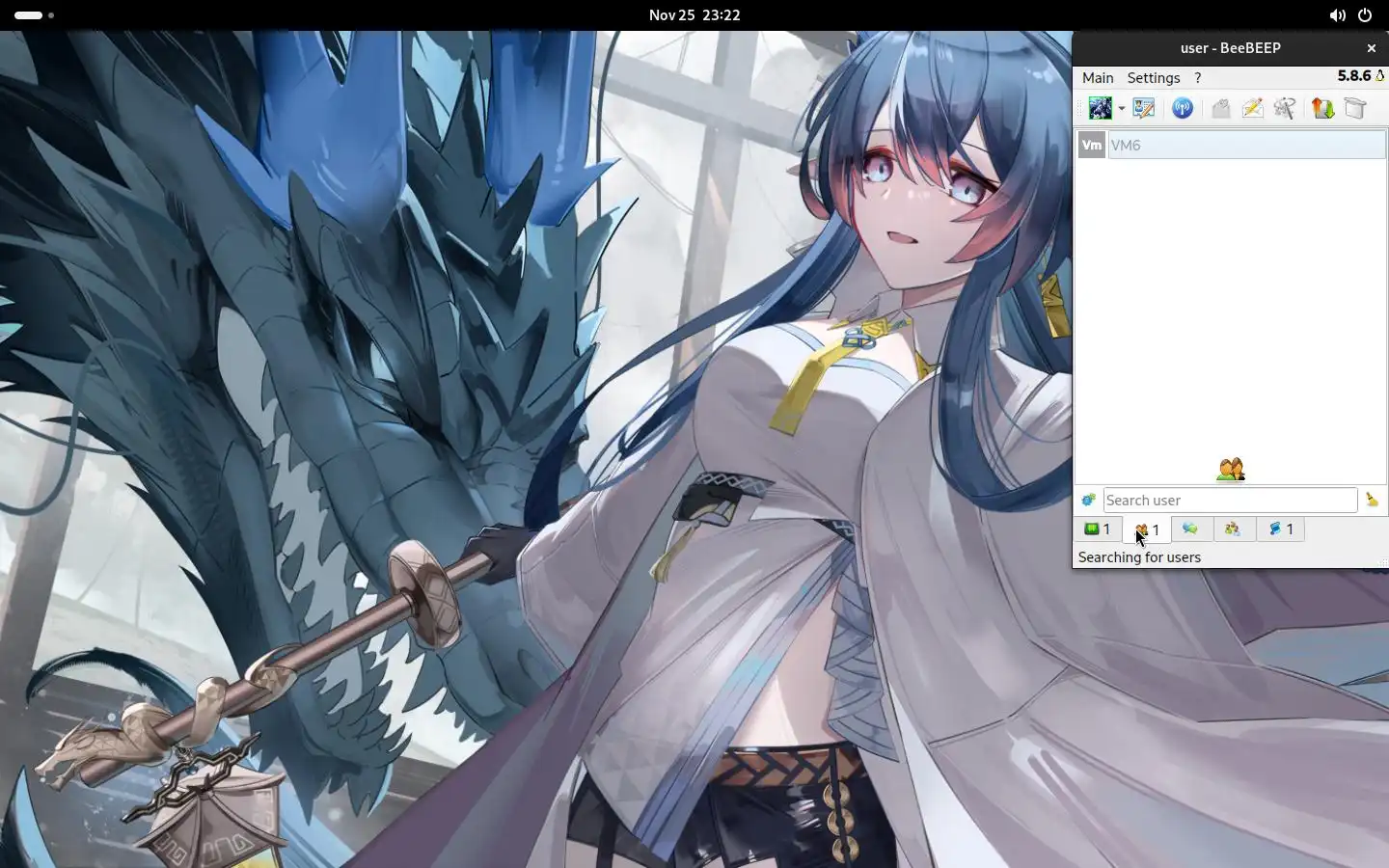The height and width of the screenshot is (868, 1389).
Task: Click the blue broadcast antenna icon
Action: [x=1183, y=108]
